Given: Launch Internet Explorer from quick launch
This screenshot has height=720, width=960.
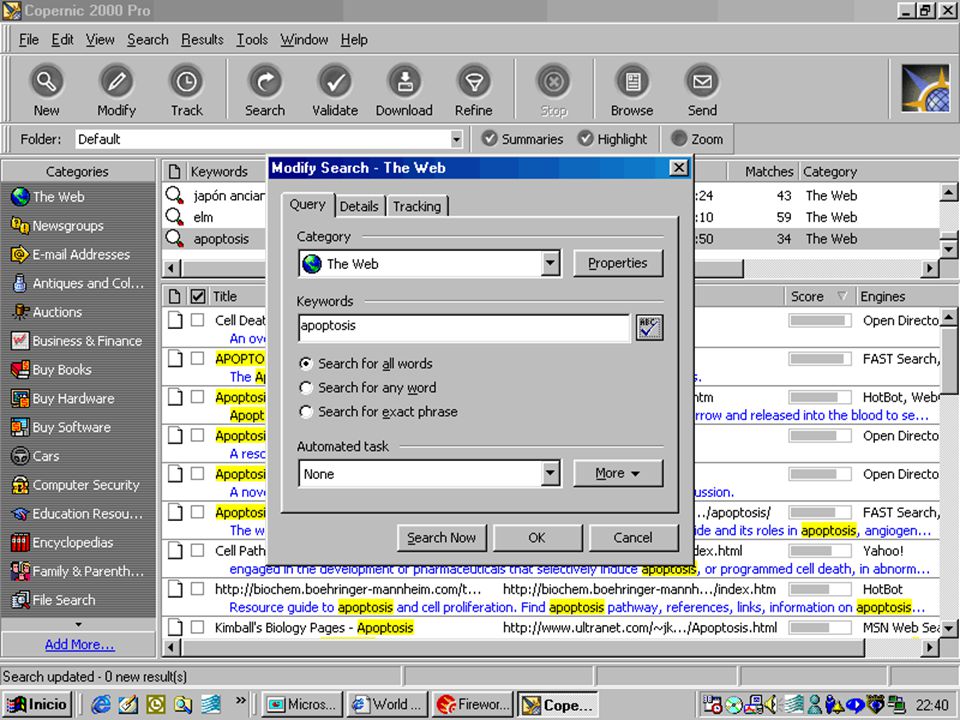Looking at the screenshot, I should coord(101,705).
